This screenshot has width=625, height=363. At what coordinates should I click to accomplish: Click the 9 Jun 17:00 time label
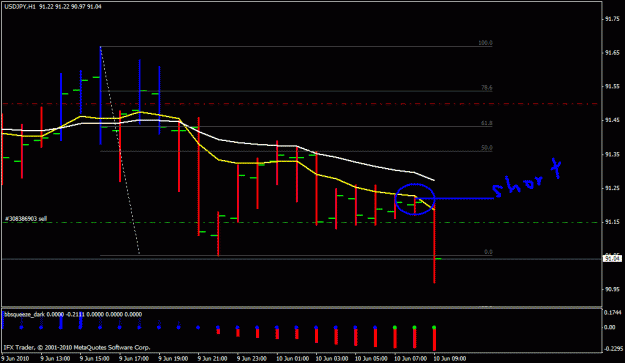tap(134, 359)
